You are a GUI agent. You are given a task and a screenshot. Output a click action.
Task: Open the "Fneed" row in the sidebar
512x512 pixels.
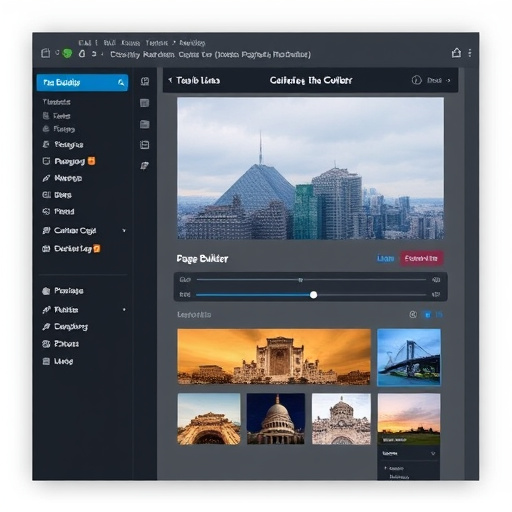(58, 211)
